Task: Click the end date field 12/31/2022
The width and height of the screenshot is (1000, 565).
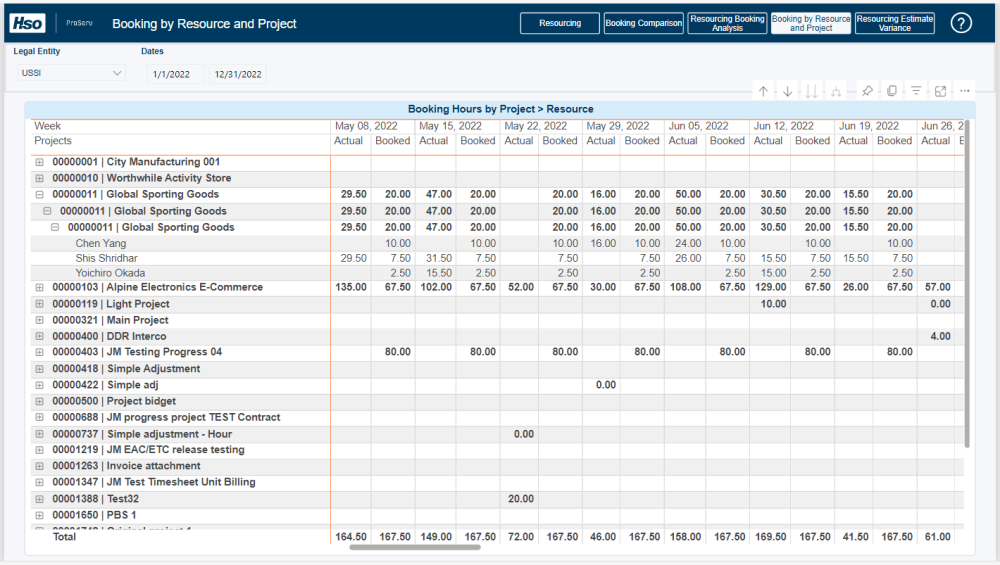Action: tap(238, 74)
